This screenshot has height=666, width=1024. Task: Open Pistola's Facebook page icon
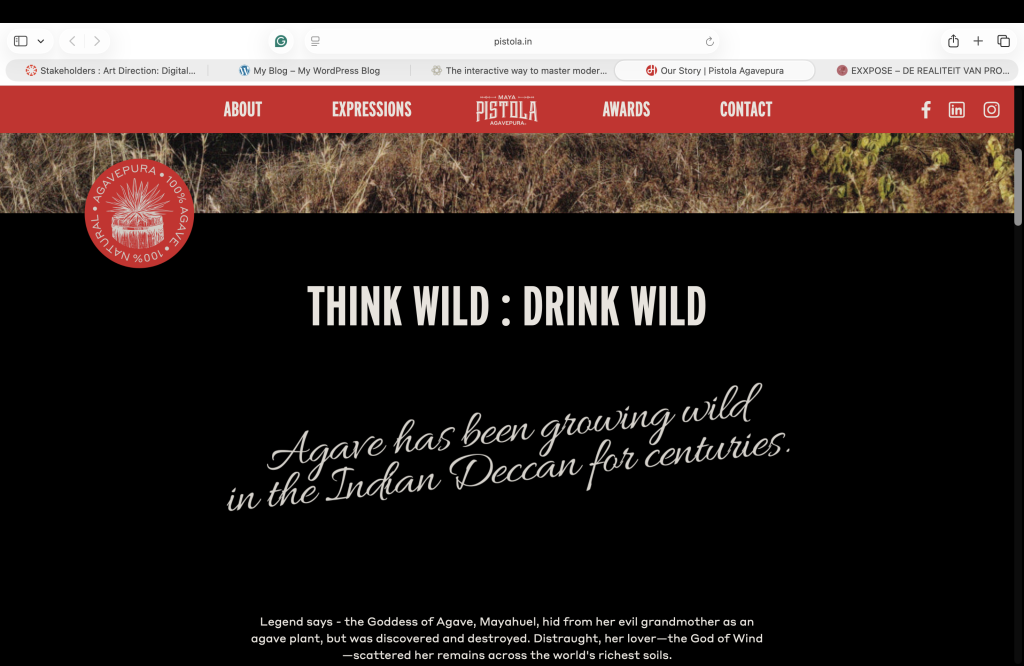(926, 110)
